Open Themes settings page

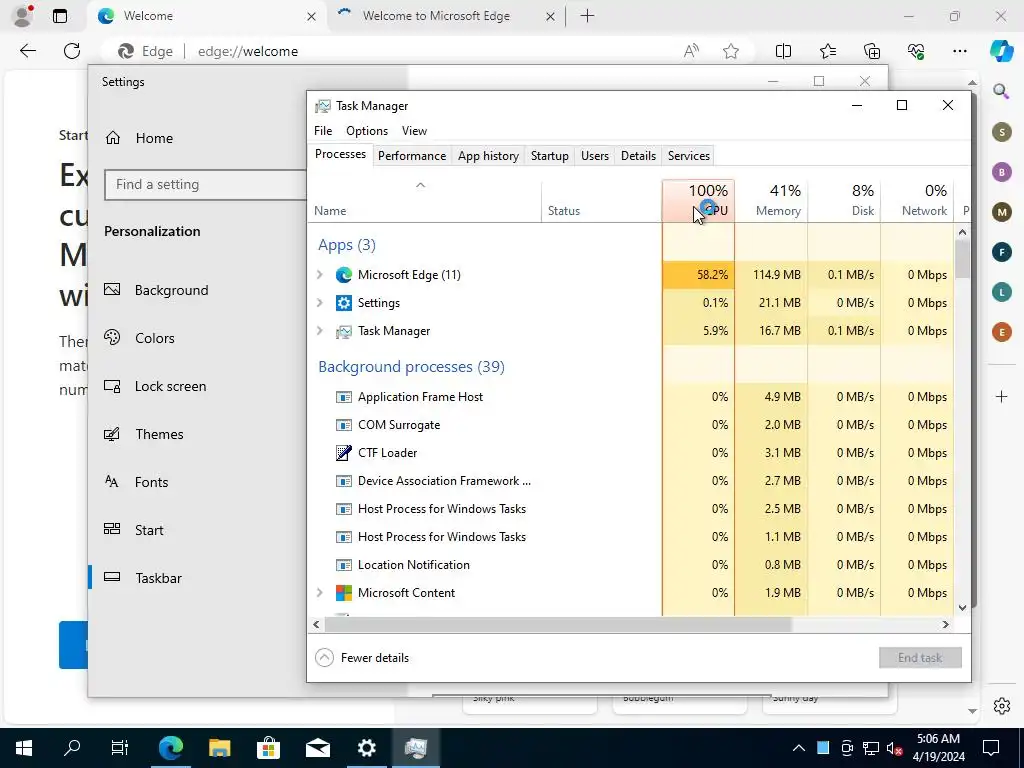pos(159,434)
